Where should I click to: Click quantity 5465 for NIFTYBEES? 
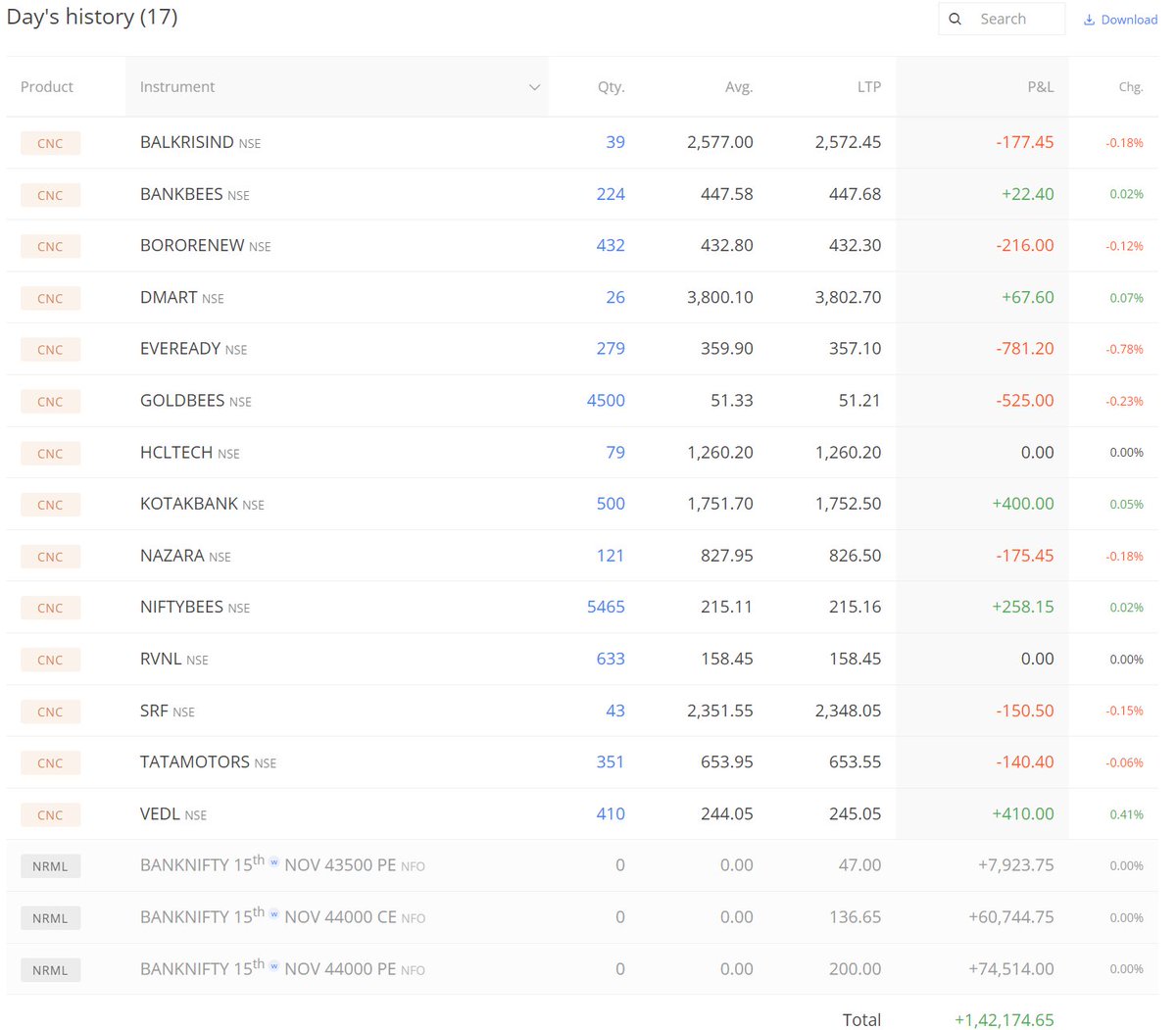[606, 608]
